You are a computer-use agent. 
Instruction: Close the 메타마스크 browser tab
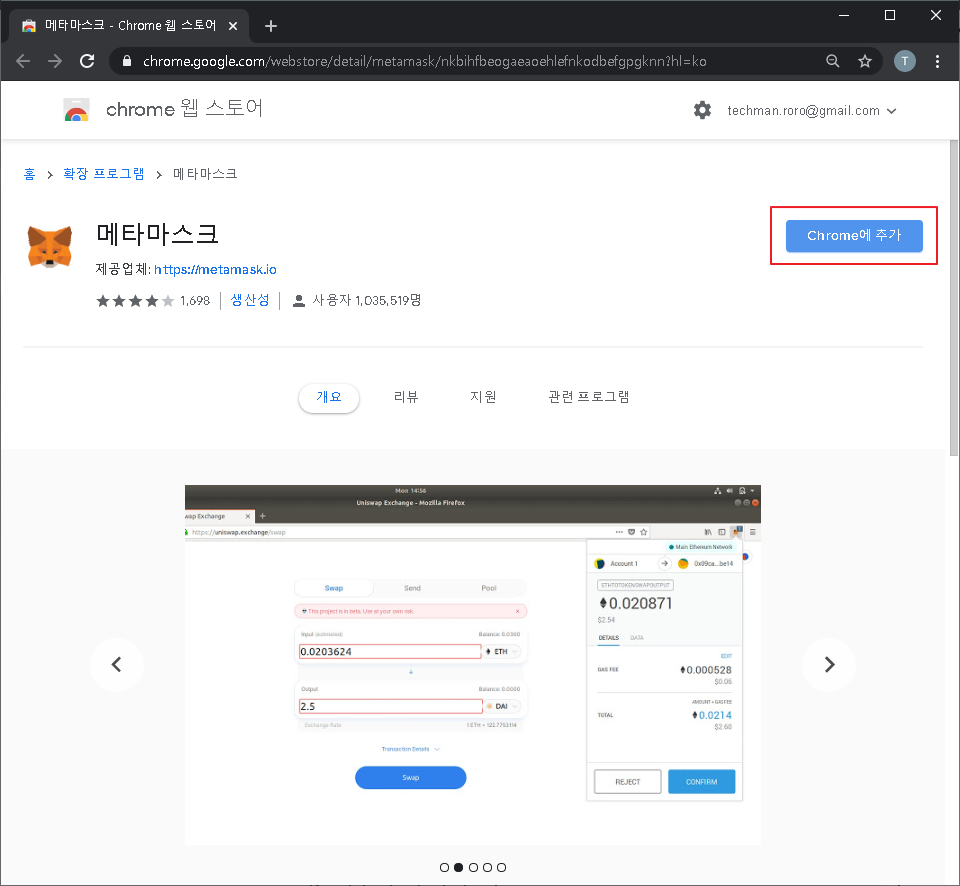[233, 26]
